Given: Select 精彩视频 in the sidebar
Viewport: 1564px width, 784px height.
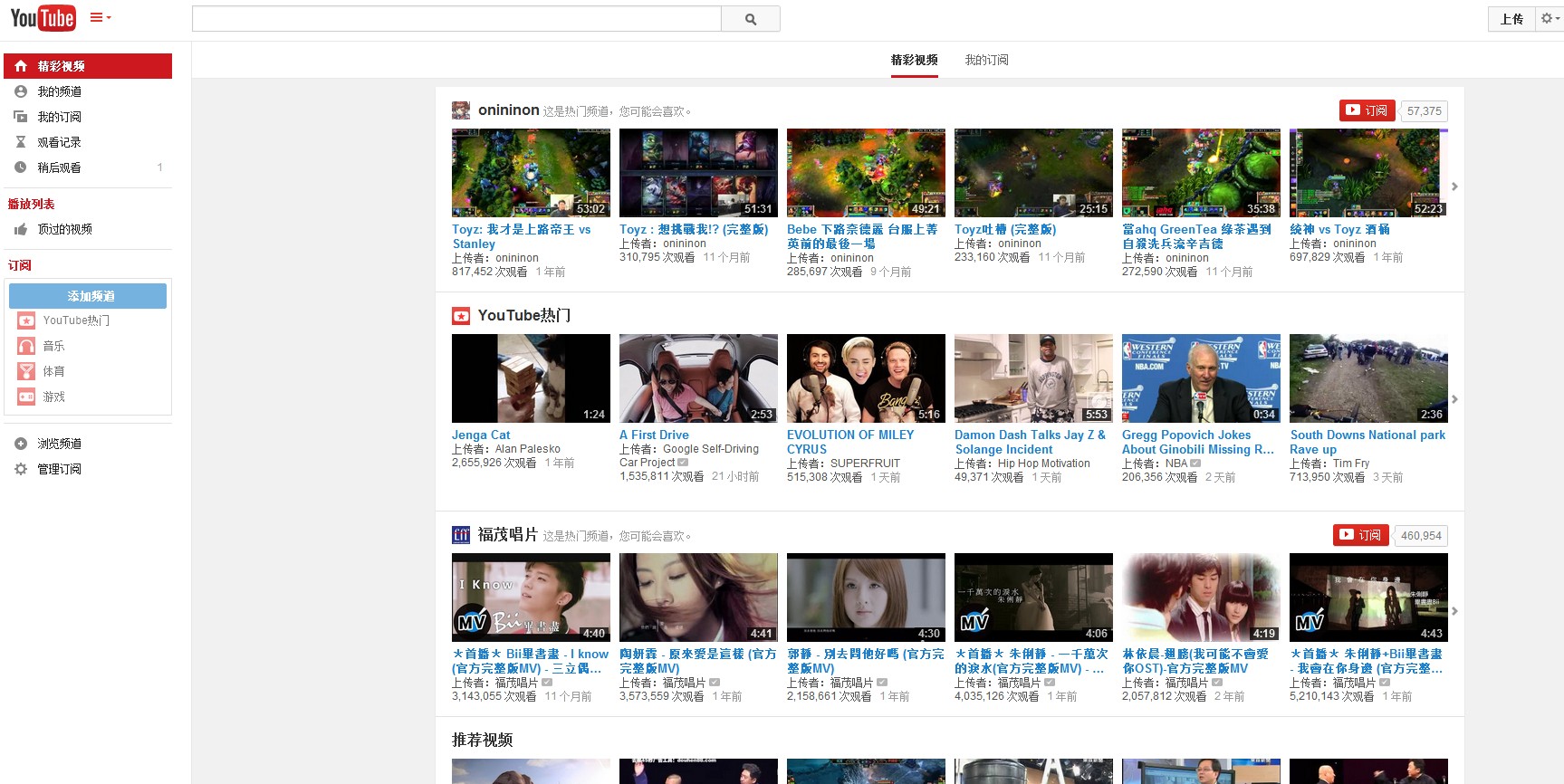Looking at the screenshot, I should 88,66.
